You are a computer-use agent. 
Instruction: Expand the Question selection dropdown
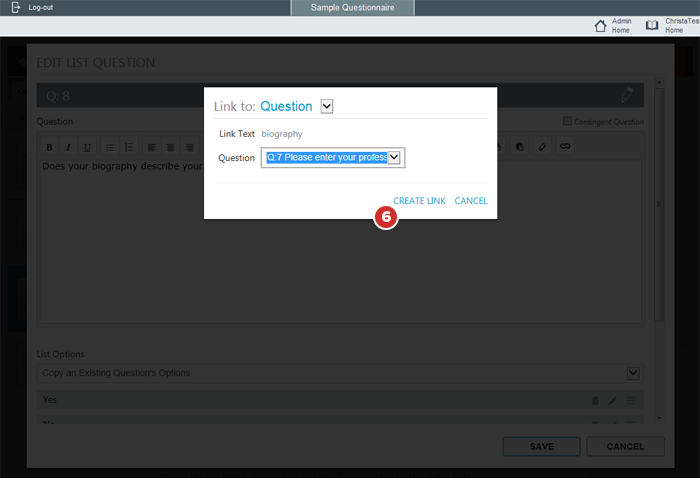pos(394,158)
